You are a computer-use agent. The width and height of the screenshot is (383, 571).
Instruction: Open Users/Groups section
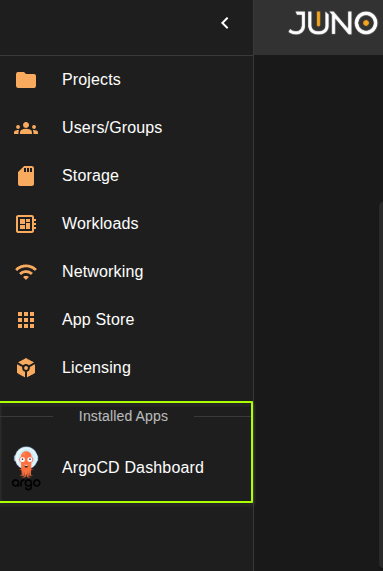112,127
